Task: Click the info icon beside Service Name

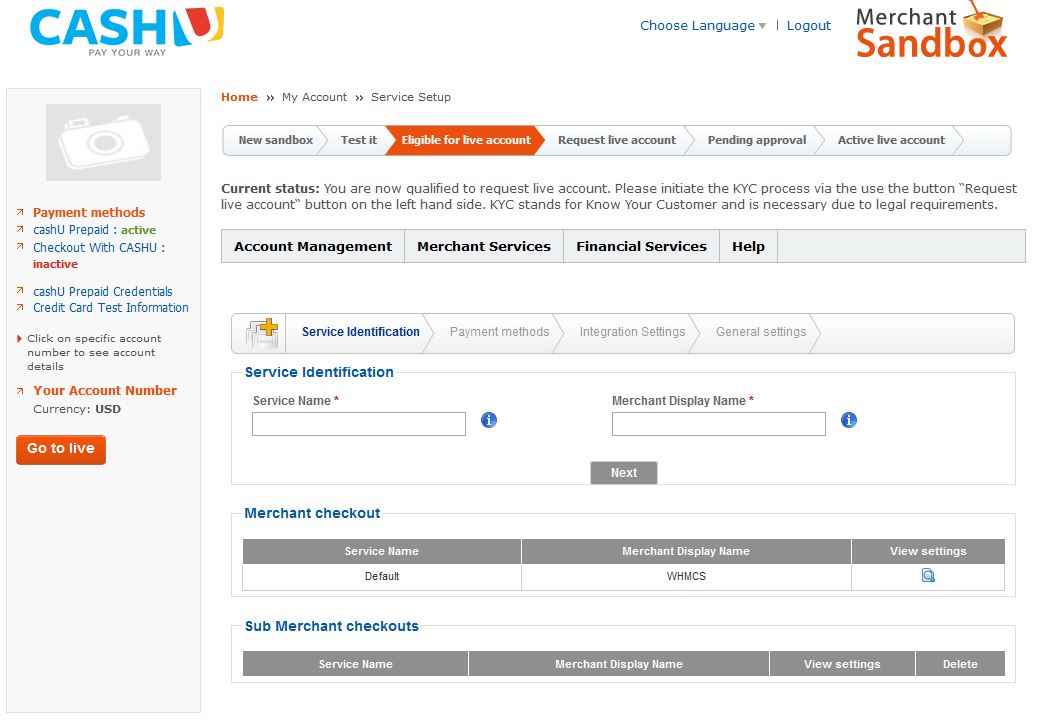Action: [x=489, y=420]
